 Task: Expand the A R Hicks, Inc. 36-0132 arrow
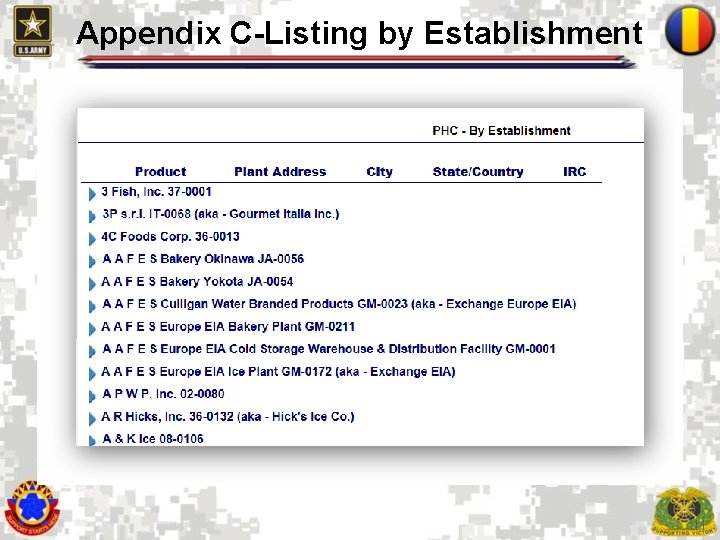click(x=92, y=419)
